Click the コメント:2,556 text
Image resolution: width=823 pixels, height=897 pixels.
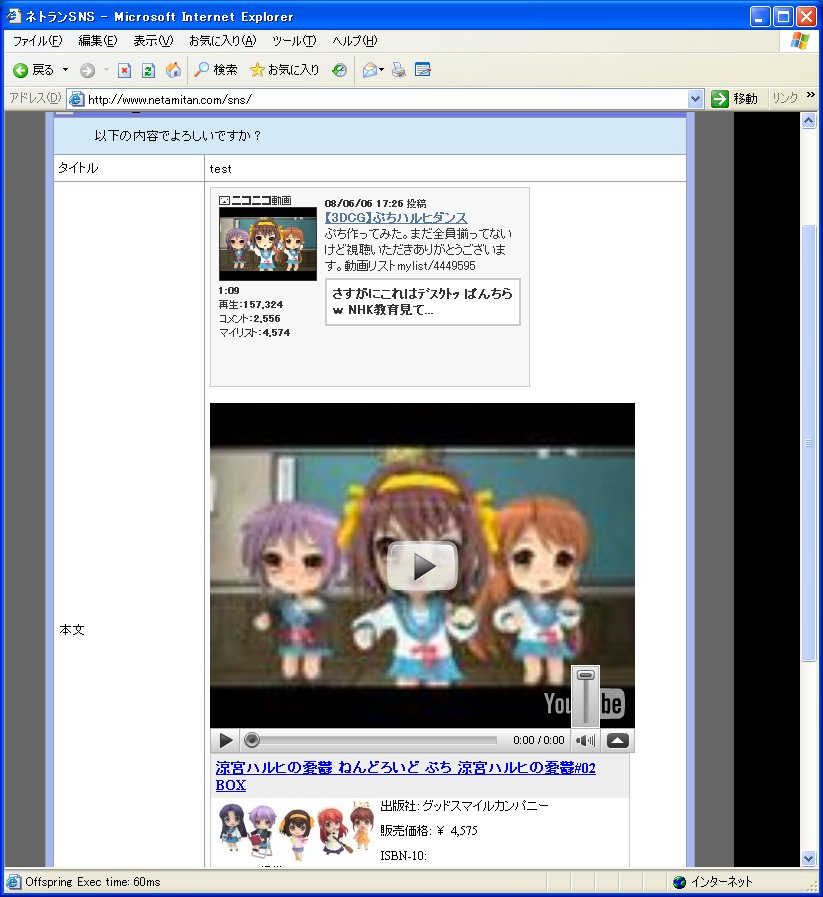pos(249,319)
